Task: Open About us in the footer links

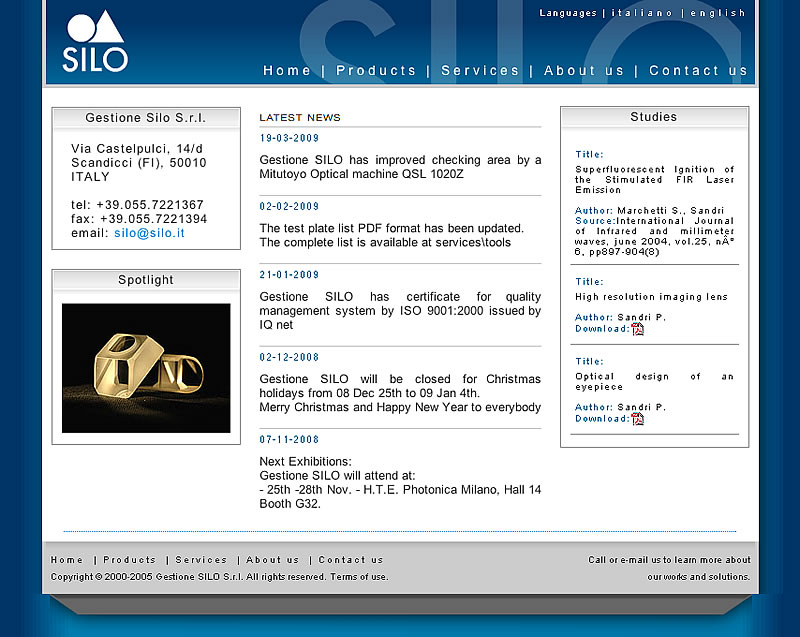Action: pyautogui.click(x=272, y=559)
